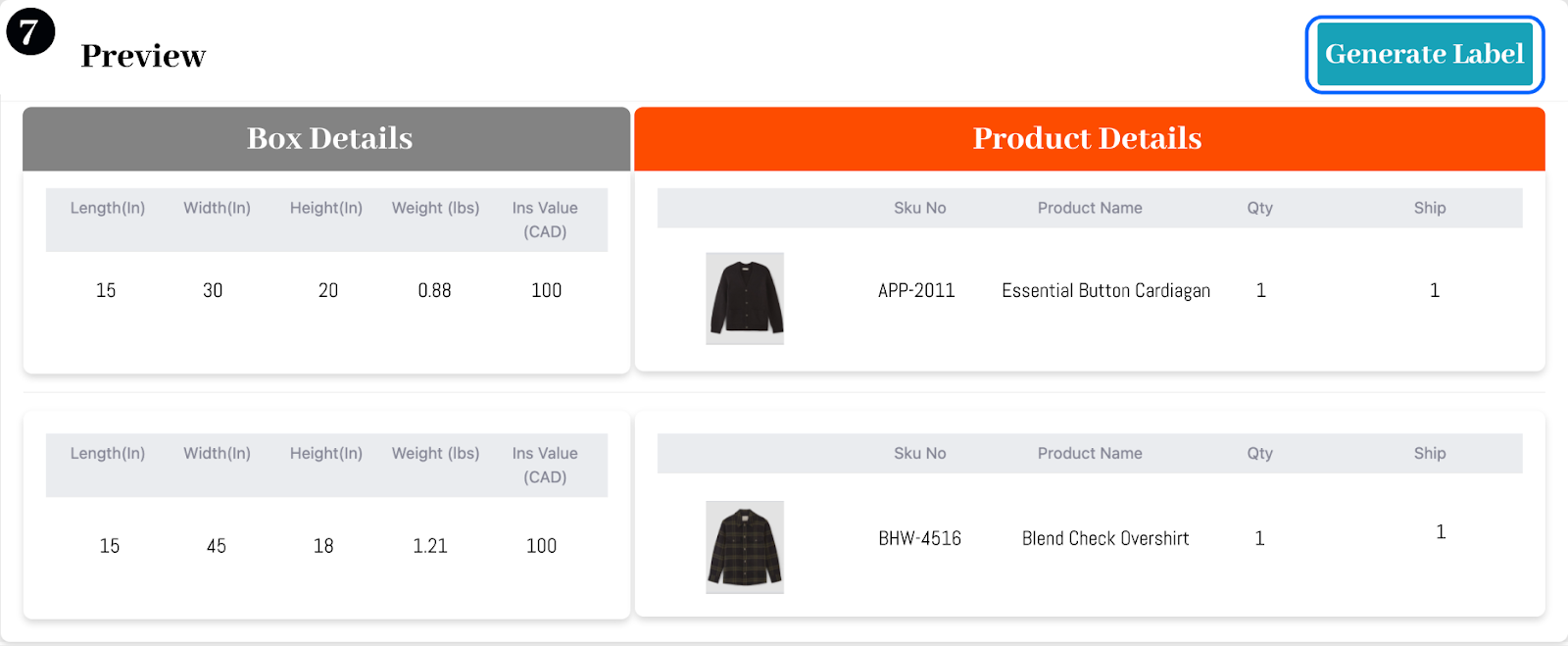This screenshot has height=646, width=1568.
Task: Click the Preview section heading
Action: coord(143,56)
